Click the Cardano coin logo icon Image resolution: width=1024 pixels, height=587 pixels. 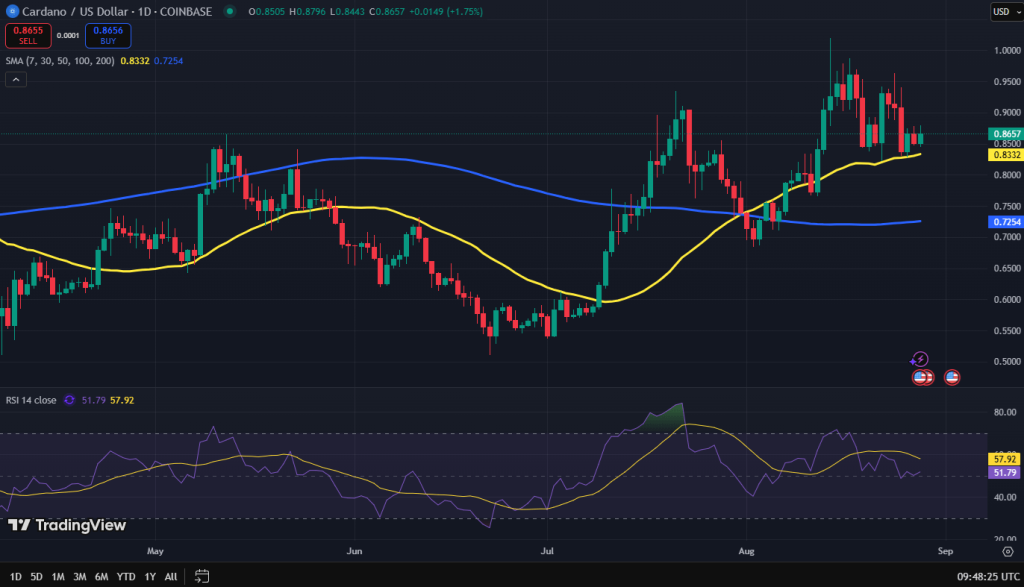point(12,11)
